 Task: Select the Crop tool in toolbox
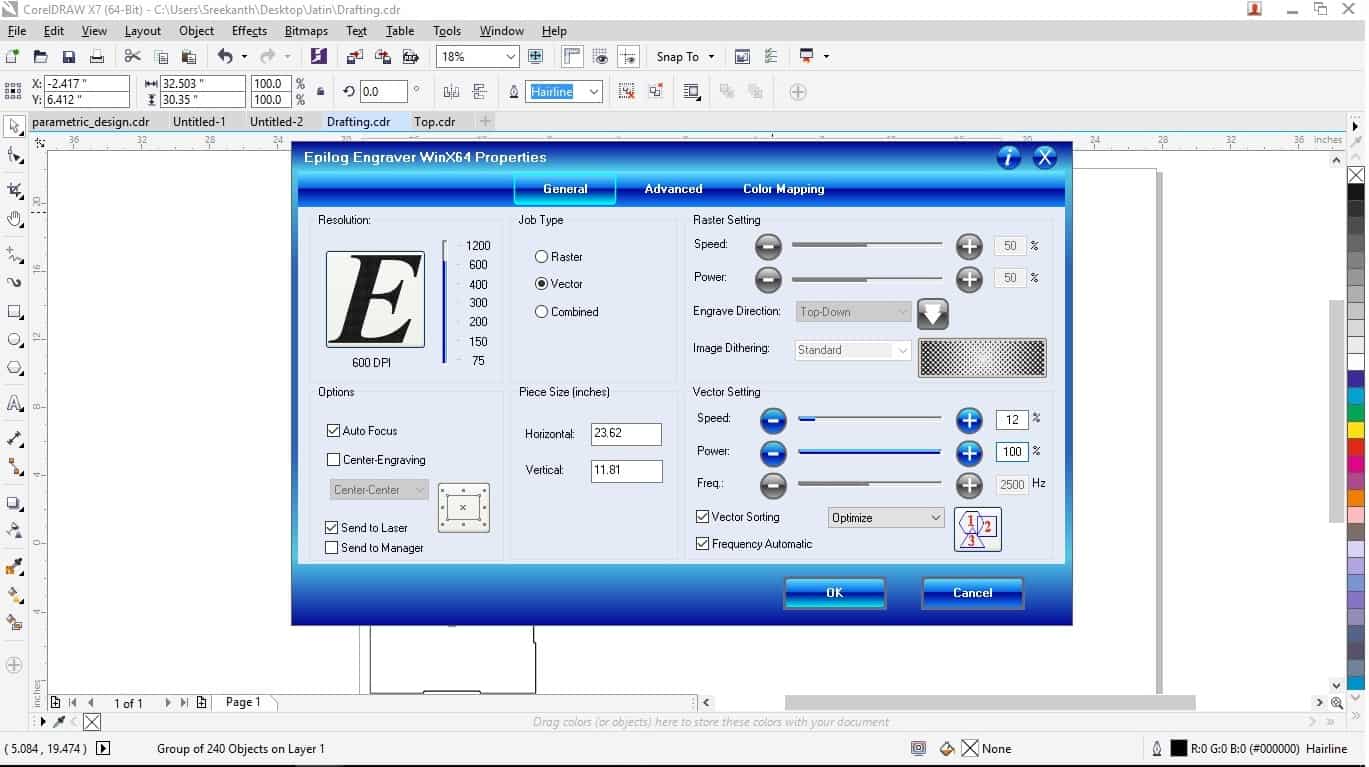[x=14, y=190]
